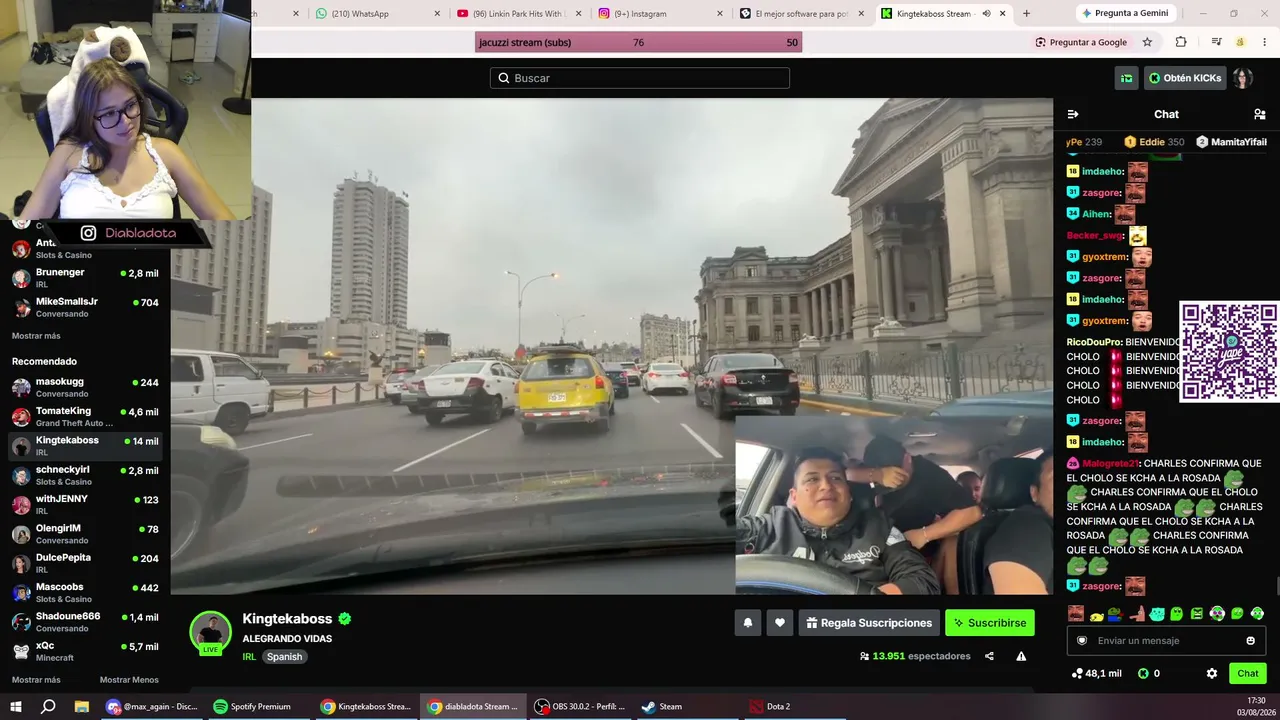Viewport: 1280px width, 720px height.
Task: Report the stream via warning triangle icon
Action: 1021,656
